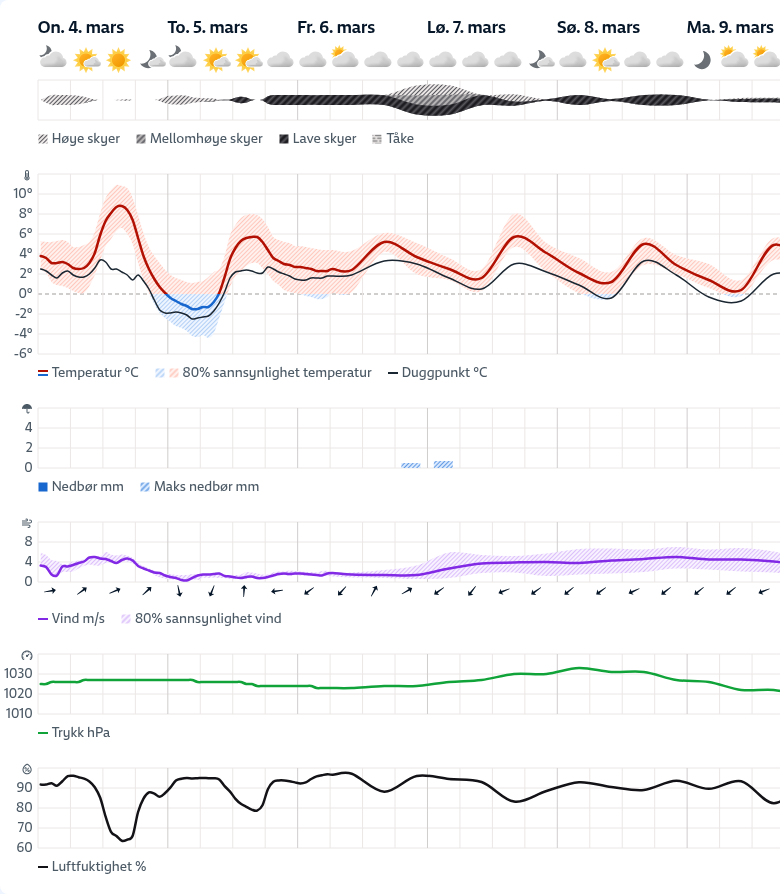This screenshot has width=780, height=894.
Task: Click the crescent moon icon under Ma. 9. mars
Action: tap(703, 61)
